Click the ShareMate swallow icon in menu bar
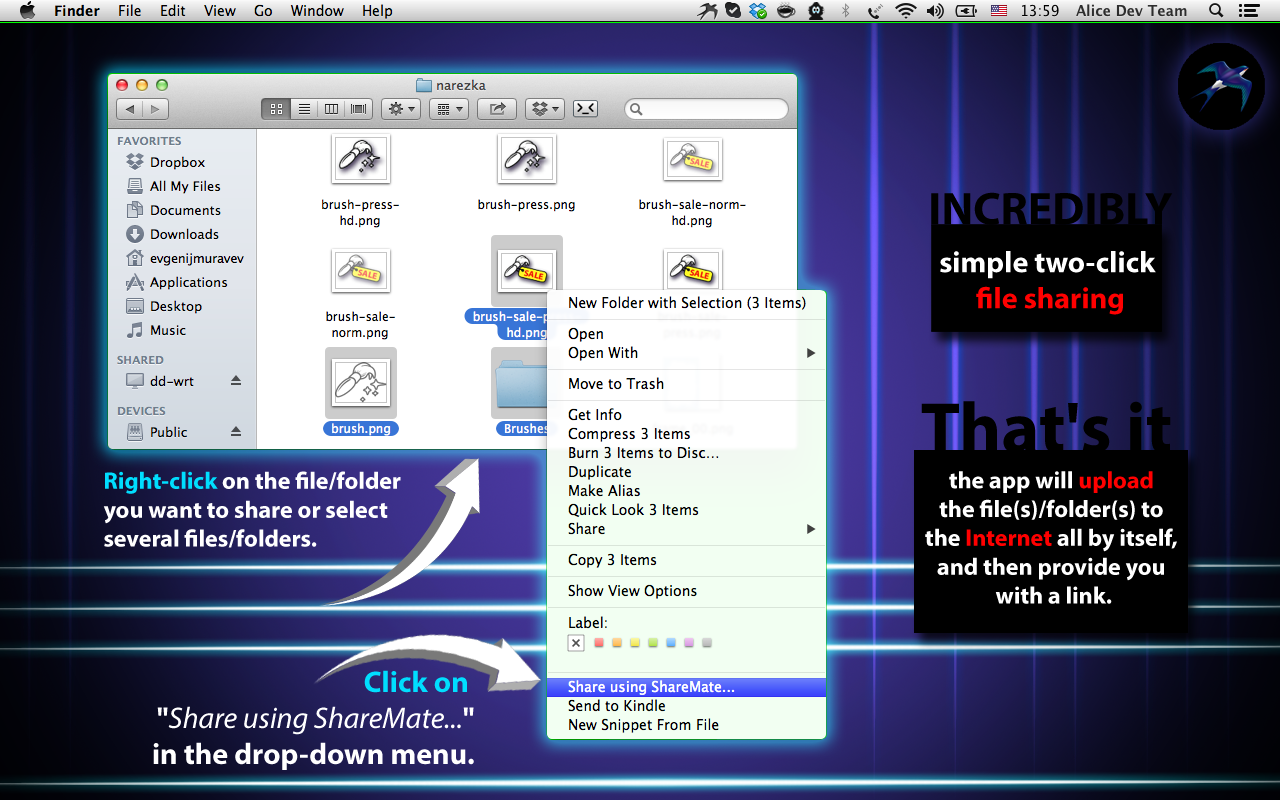The width and height of the screenshot is (1280, 800). click(709, 11)
